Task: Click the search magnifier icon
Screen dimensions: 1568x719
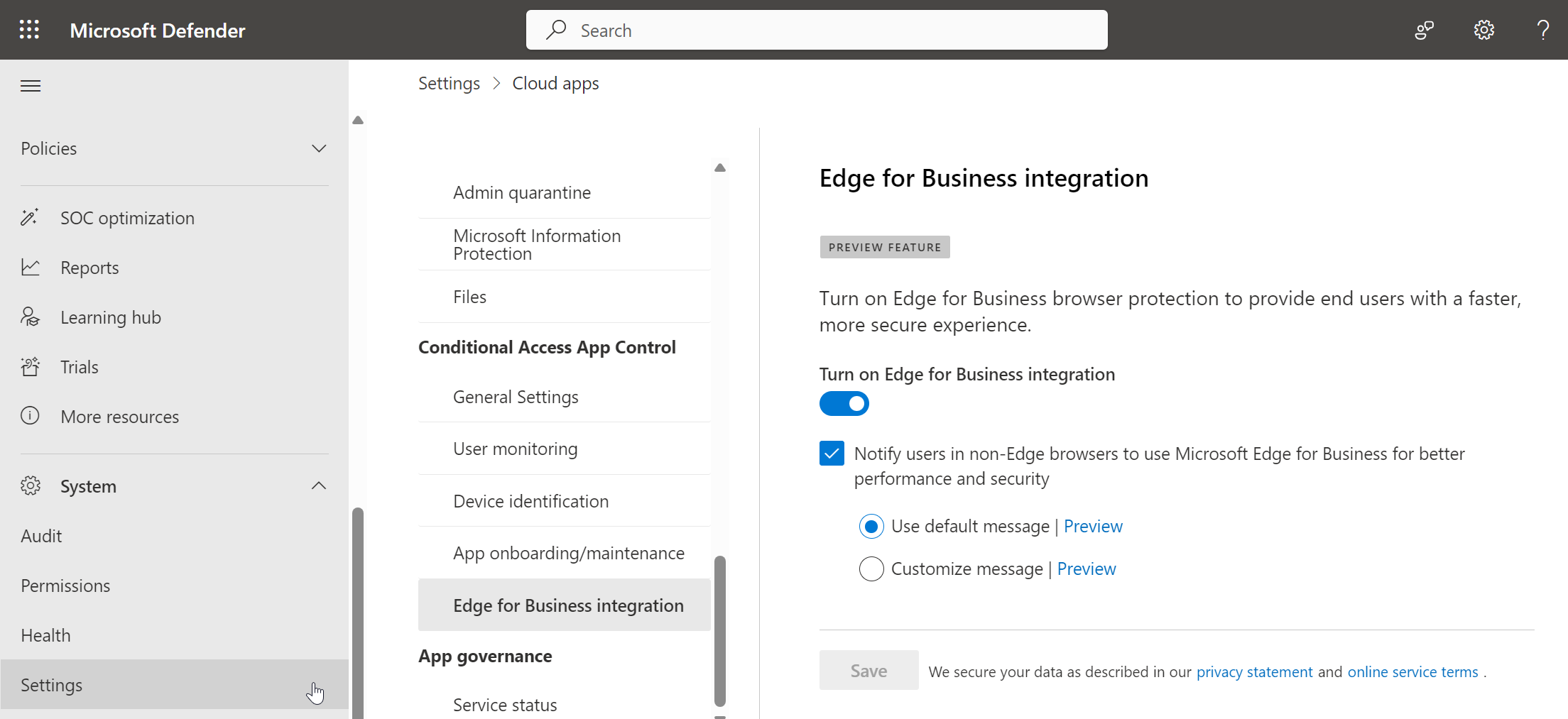Action: point(556,30)
